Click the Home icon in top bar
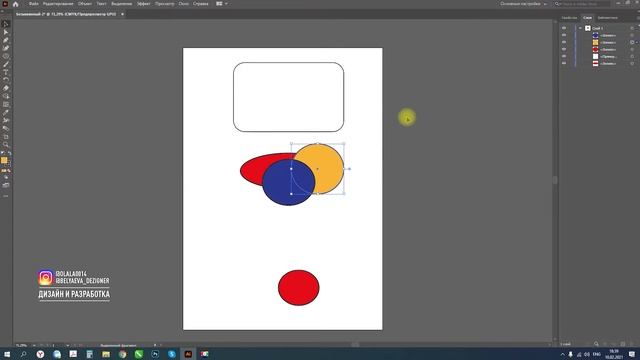 point(16,4)
